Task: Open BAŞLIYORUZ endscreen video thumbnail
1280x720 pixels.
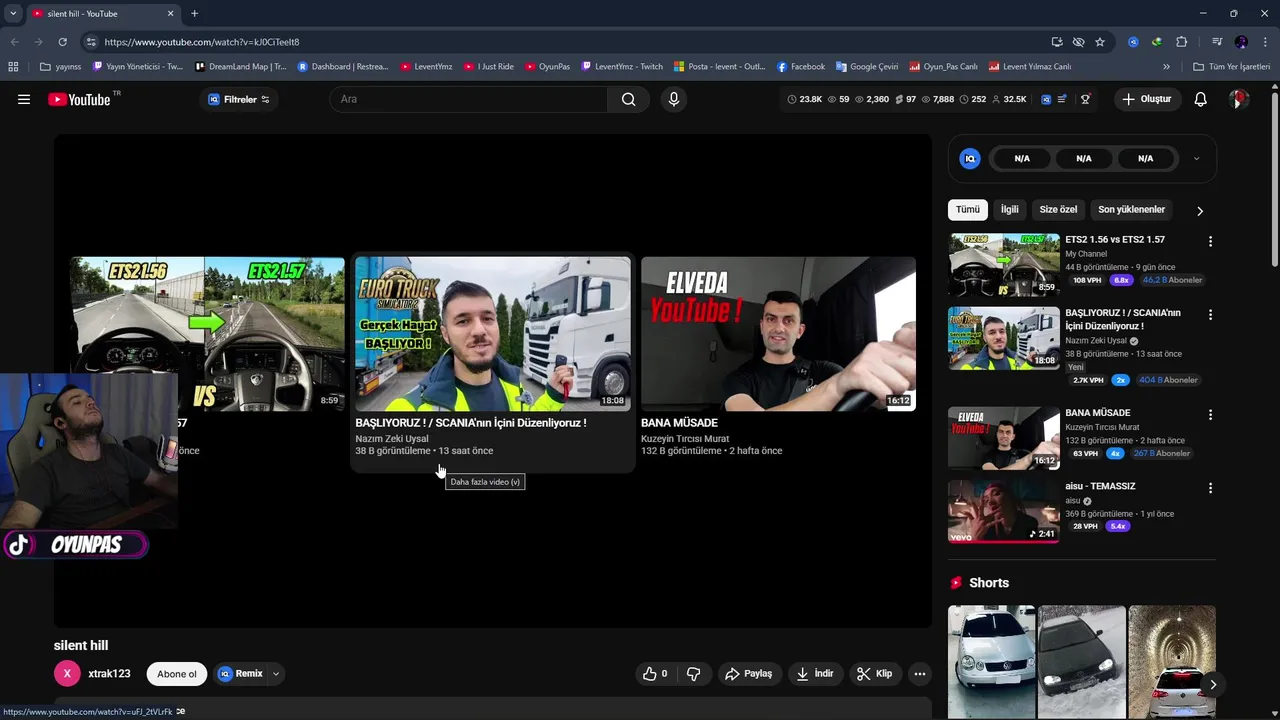Action: tap(493, 334)
